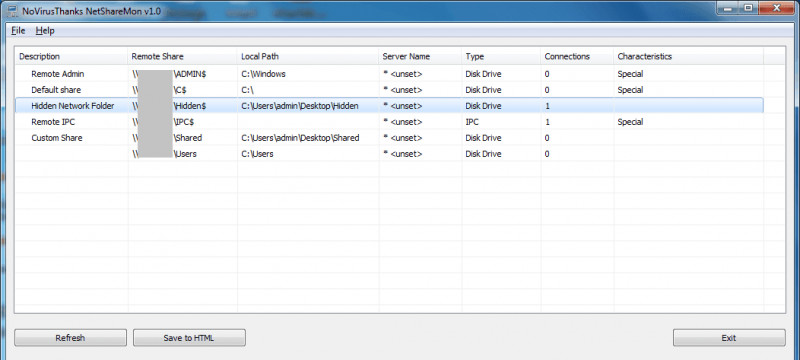Viewport: 800px width, 360px height.
Task: Click Connections value in Remote IPC row
Action: [547, 122]
